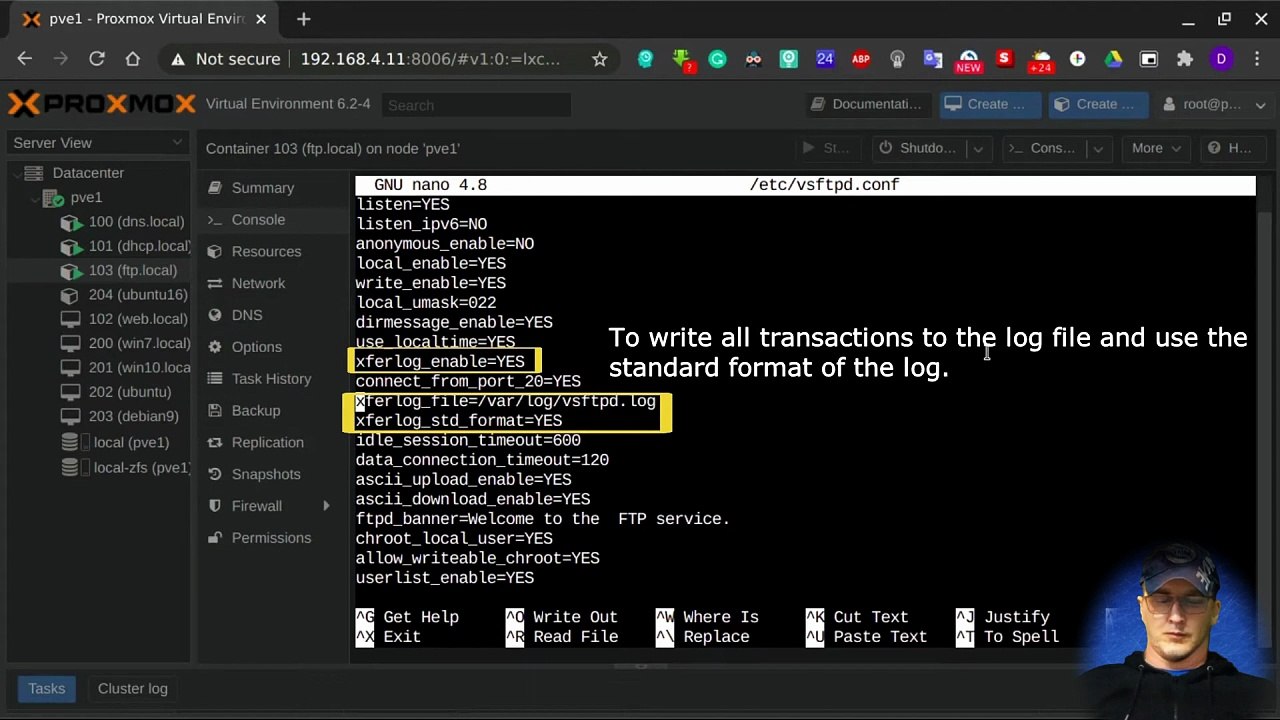This screenshot has width=1280, height=720.
Task: Open the More dropdown menu
Action: [x=1156, y=148]
